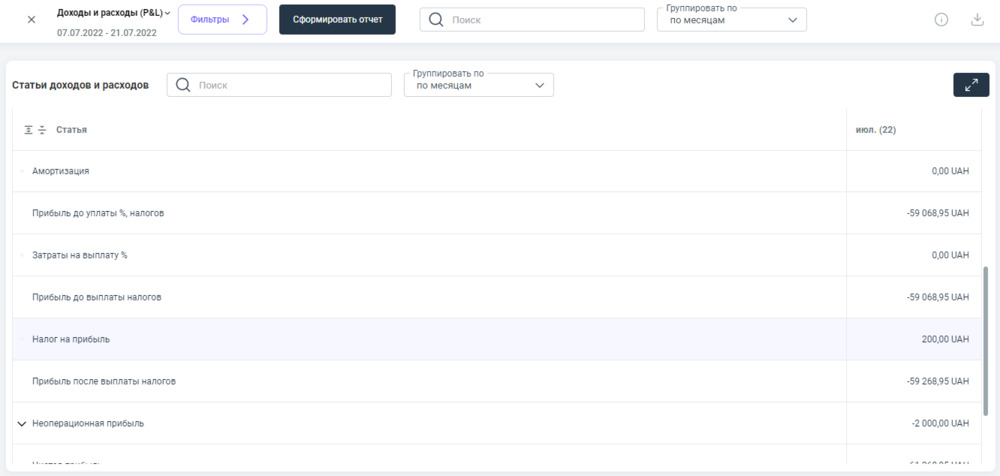
Task: Download the report using the download icon
Action: click(x=977, y=20)
